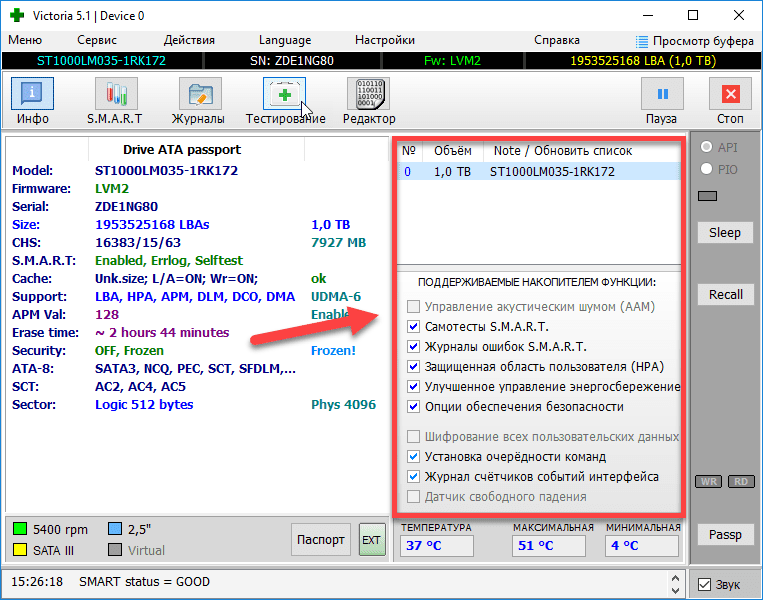Click the blue 2,5" swatch
763x600 pixels.
click(115, 529)
